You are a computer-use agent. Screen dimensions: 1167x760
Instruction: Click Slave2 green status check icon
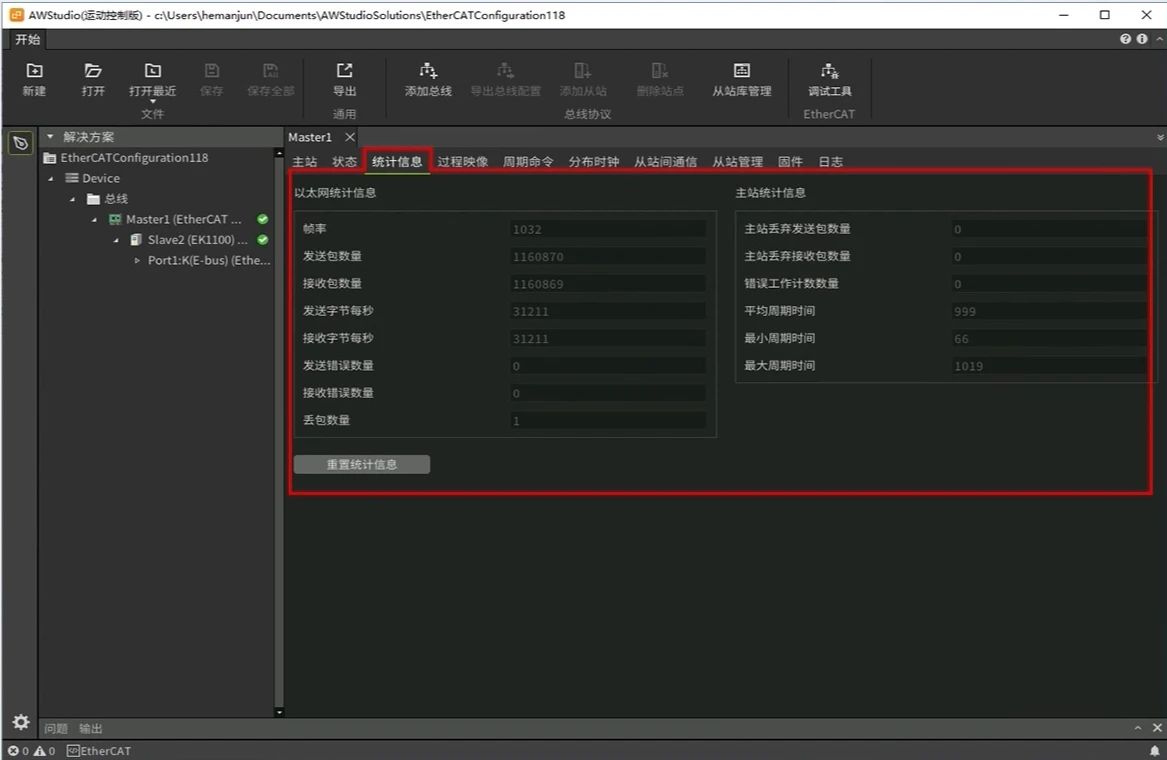coord(263,240)
